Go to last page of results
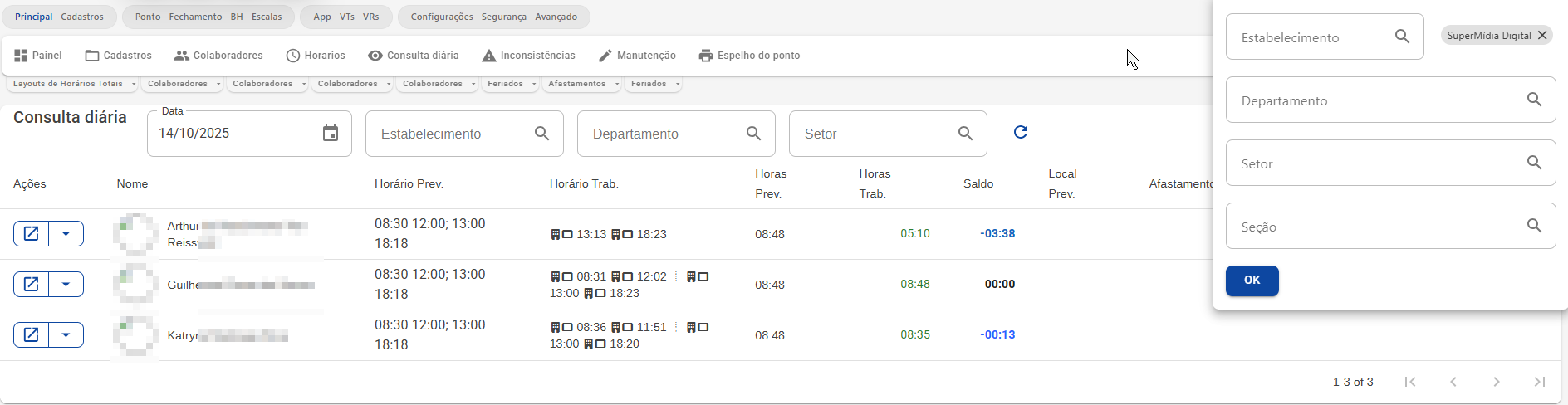This screenshot has height=405, width=1568. point(1540,382)
